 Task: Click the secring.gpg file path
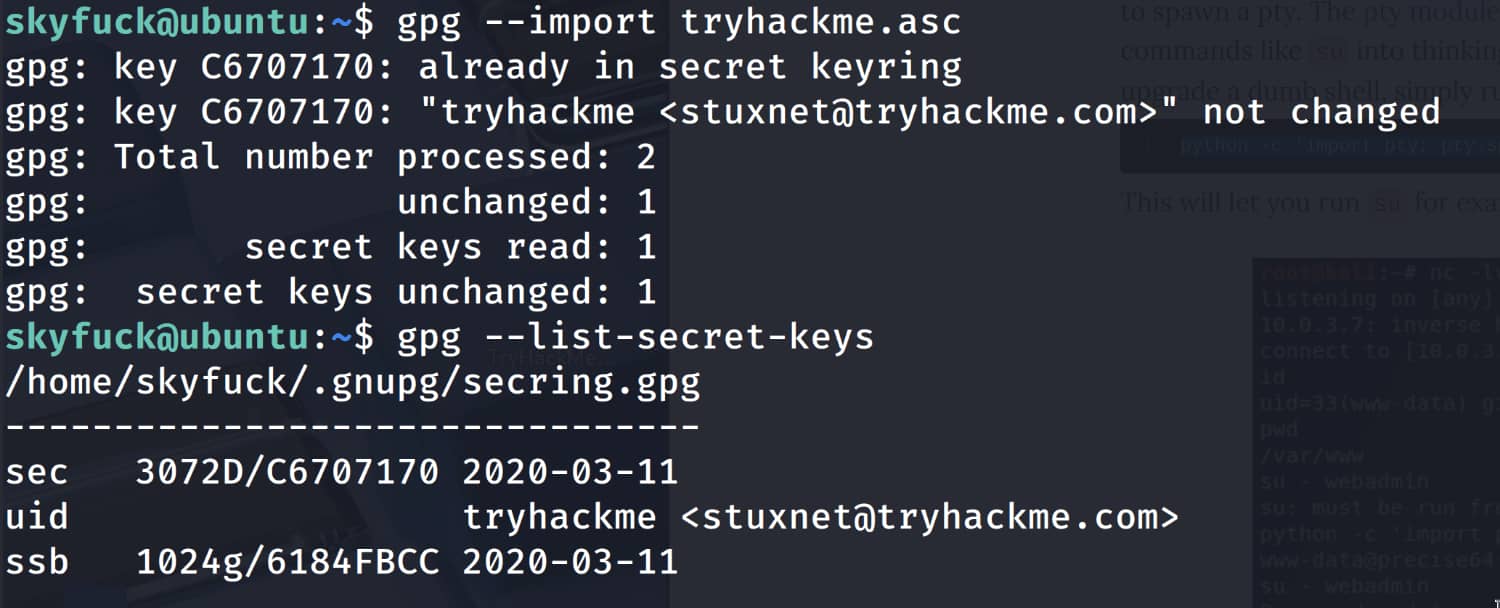[x=353, y=382]
